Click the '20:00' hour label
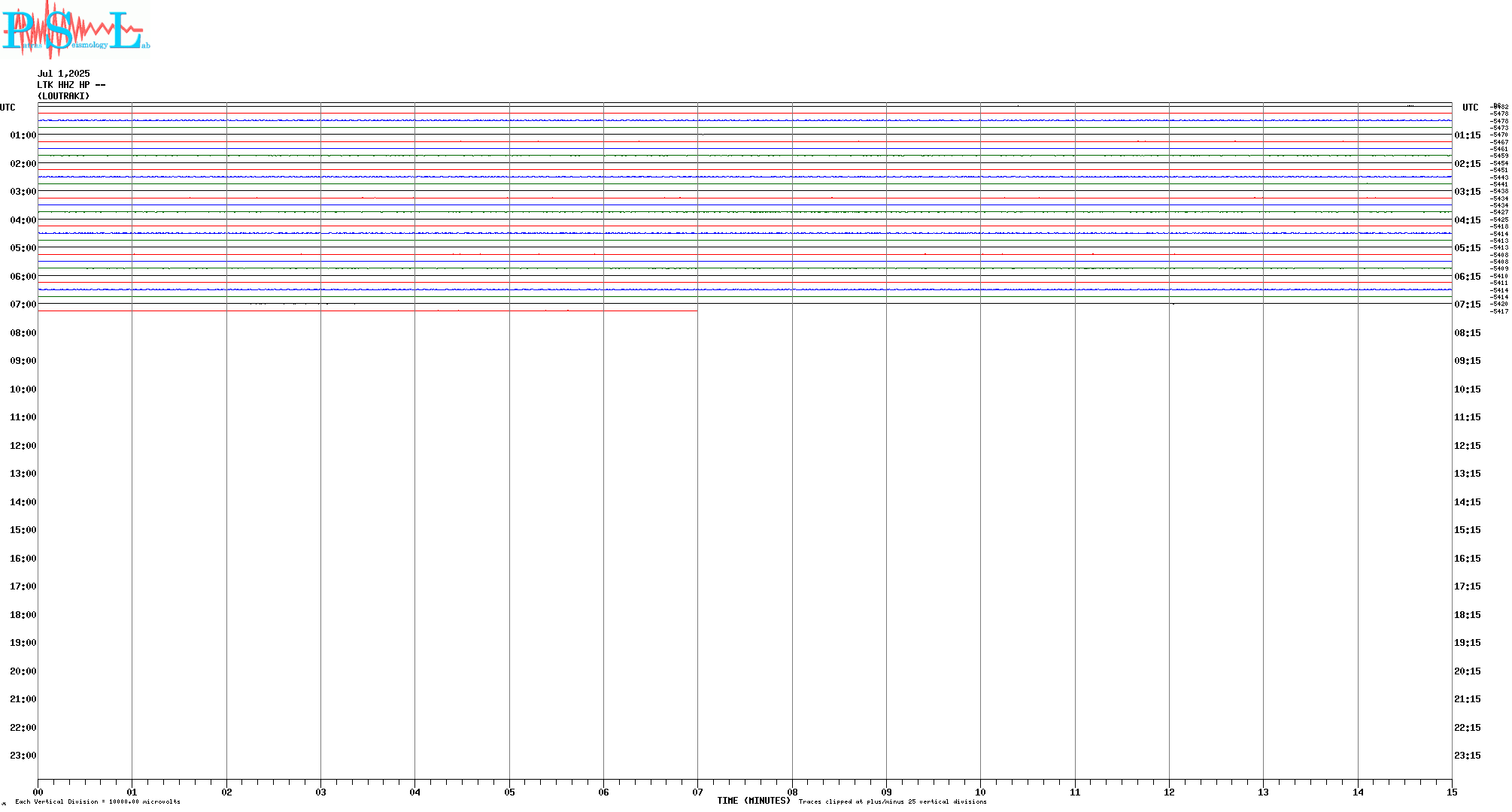Viewport: 1512px width, 812px height. (x=23, y=671)
